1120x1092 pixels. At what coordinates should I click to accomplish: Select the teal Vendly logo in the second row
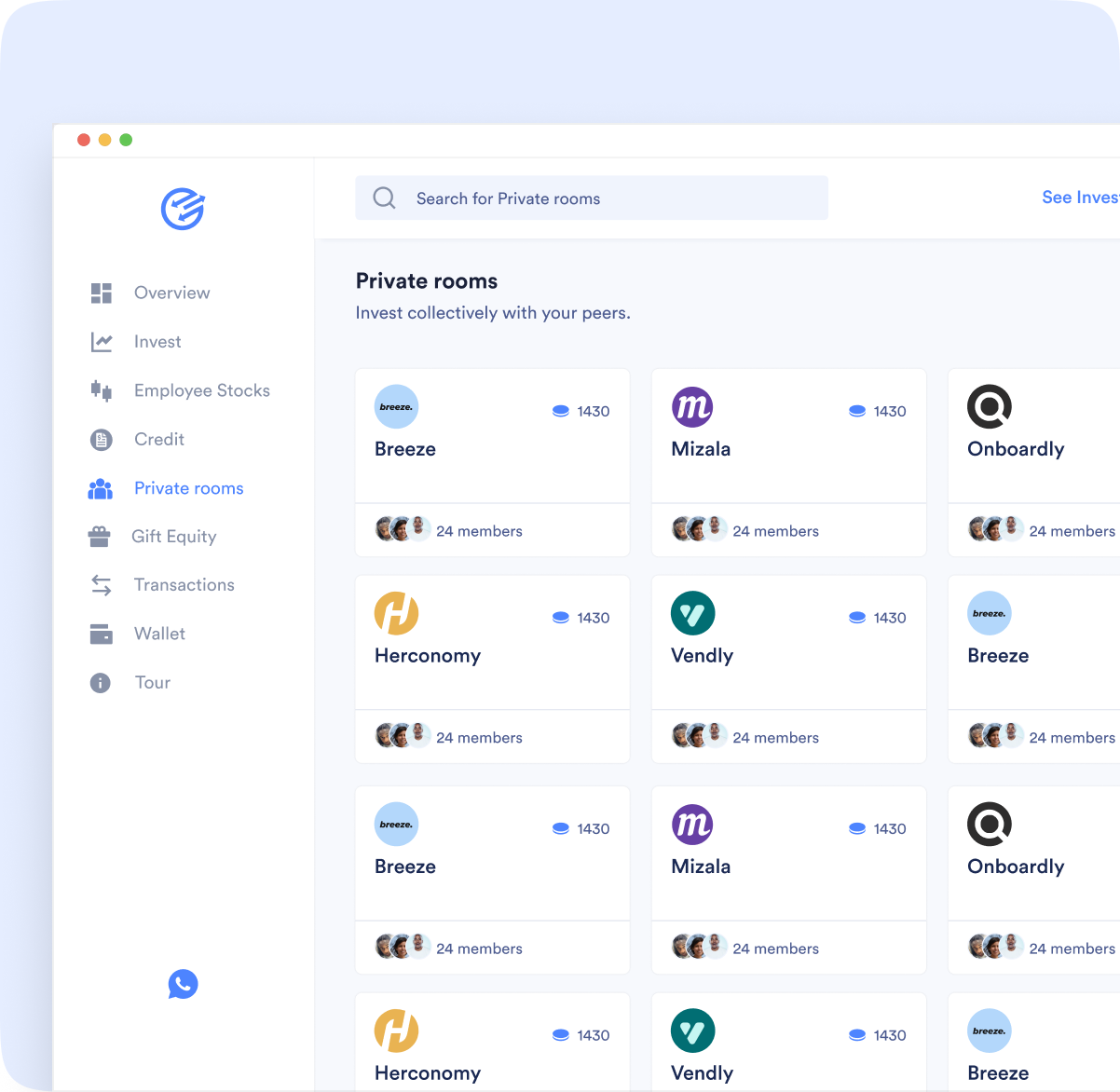point(692,614)
